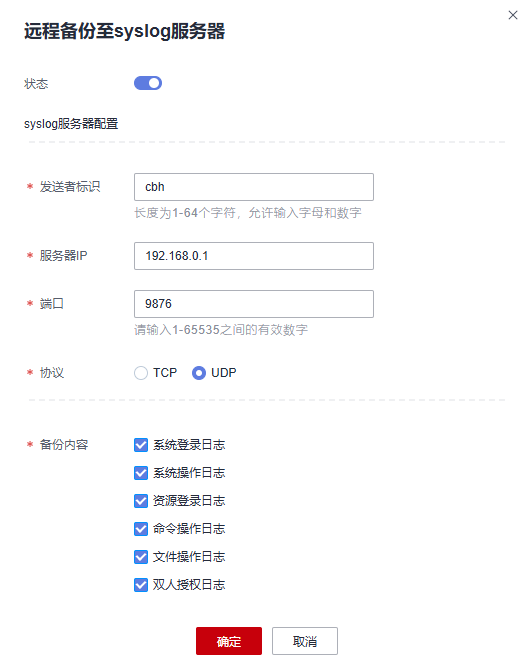Click the 服务器IP input field

coord(253,256)
